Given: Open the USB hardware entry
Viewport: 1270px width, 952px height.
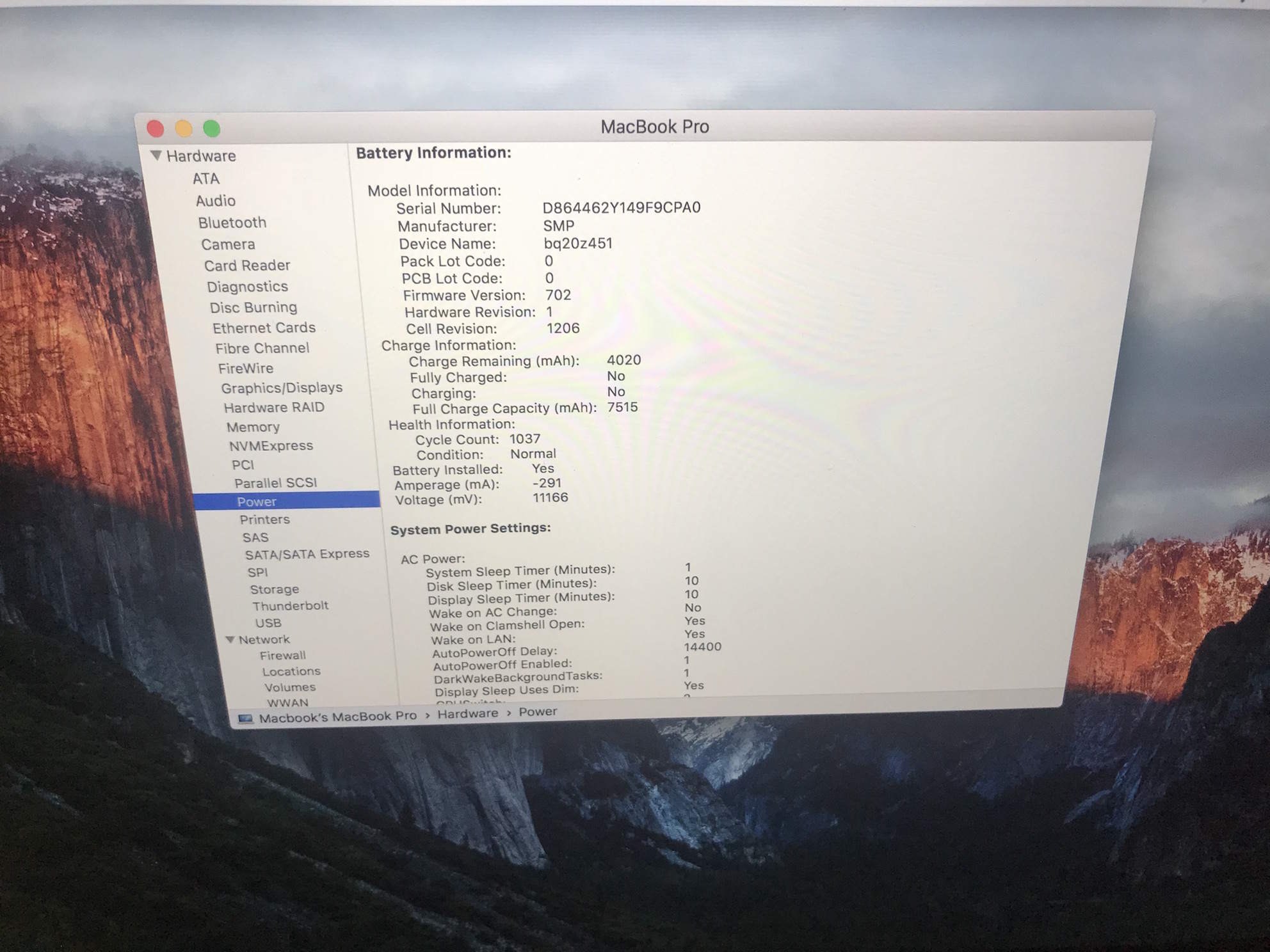Looking at the screenshot, I should point(268,623).
